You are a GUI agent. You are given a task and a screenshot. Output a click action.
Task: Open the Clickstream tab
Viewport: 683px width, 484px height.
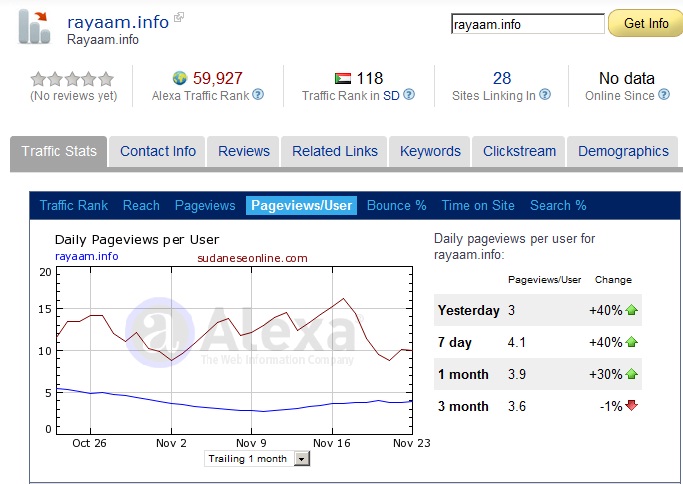point(519,151)
